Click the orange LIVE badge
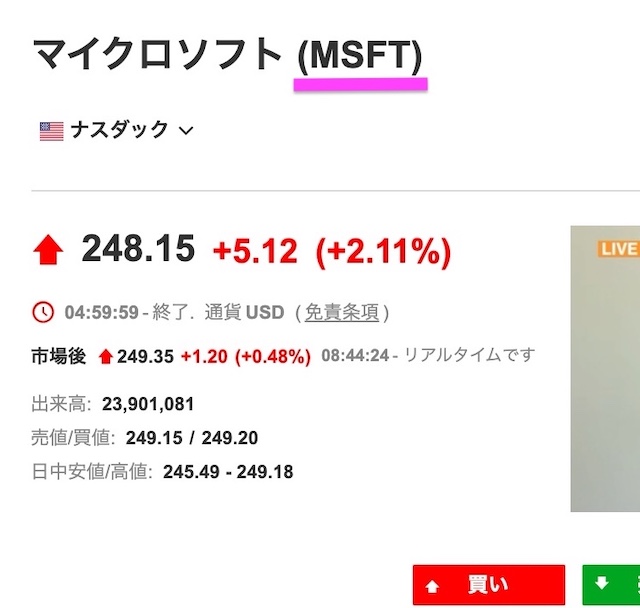640x608 pixels. [618, 248]
